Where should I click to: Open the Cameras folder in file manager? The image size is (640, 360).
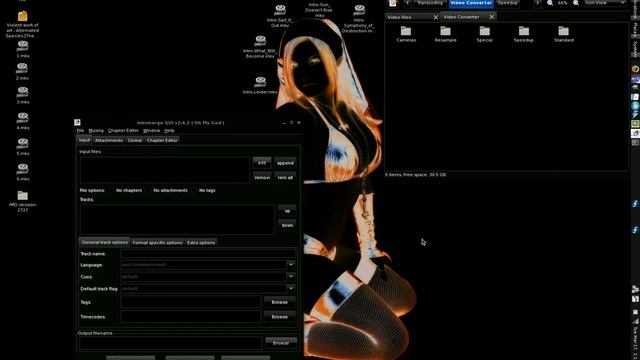tap(406, 34)
